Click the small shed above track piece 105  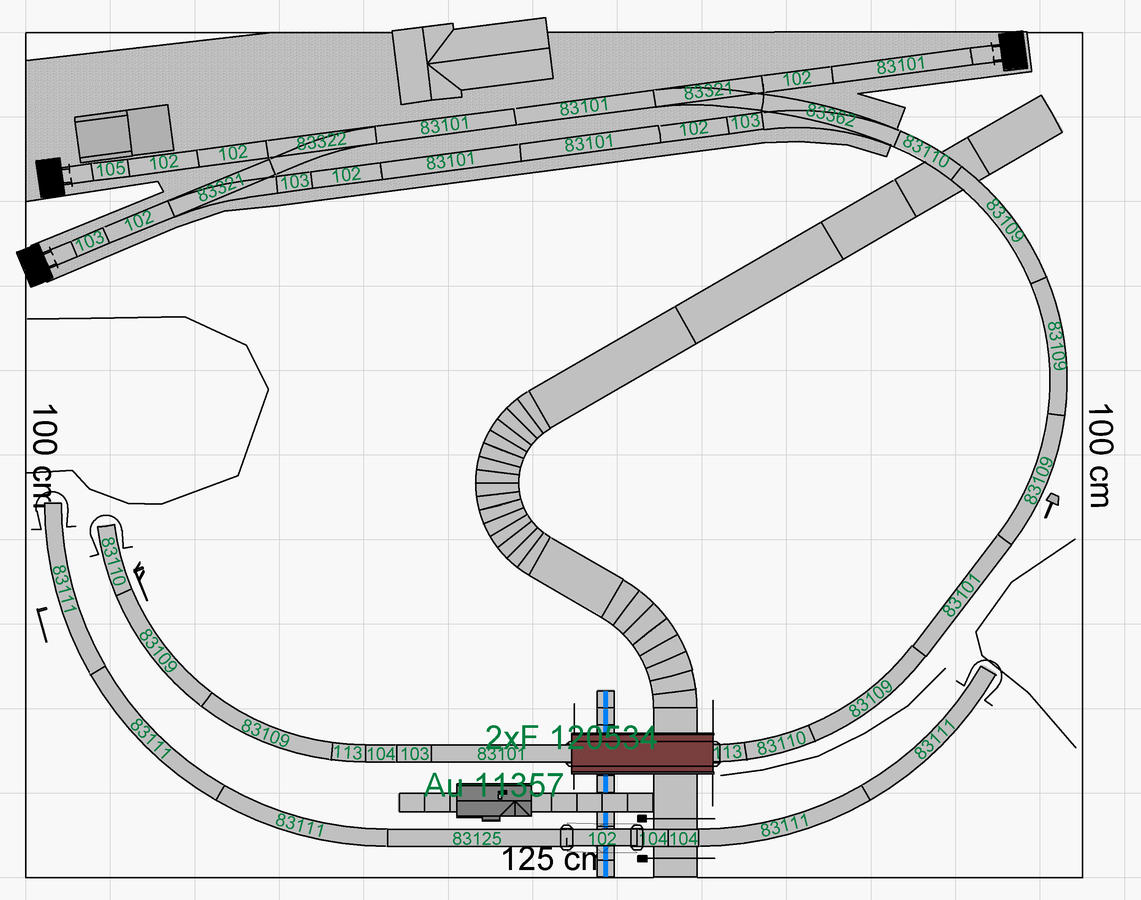coord(124,132)
